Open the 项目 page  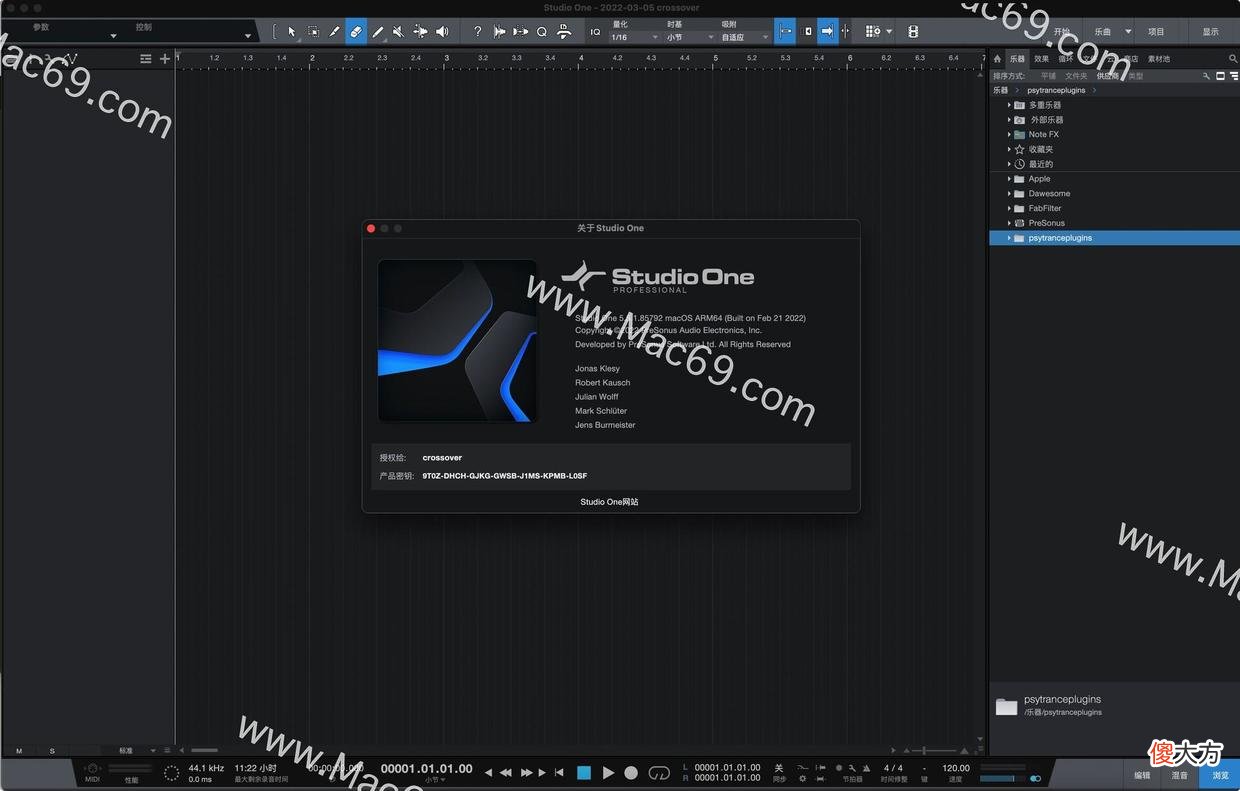[x=1156, y=32]
